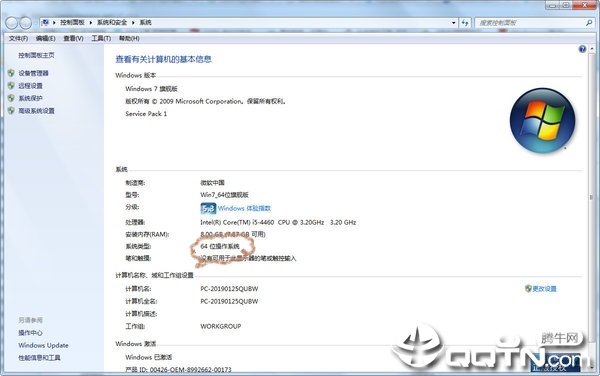600x376 pixels.
Task: Click the forward navigation arrow button
Action: click(26, 23)
